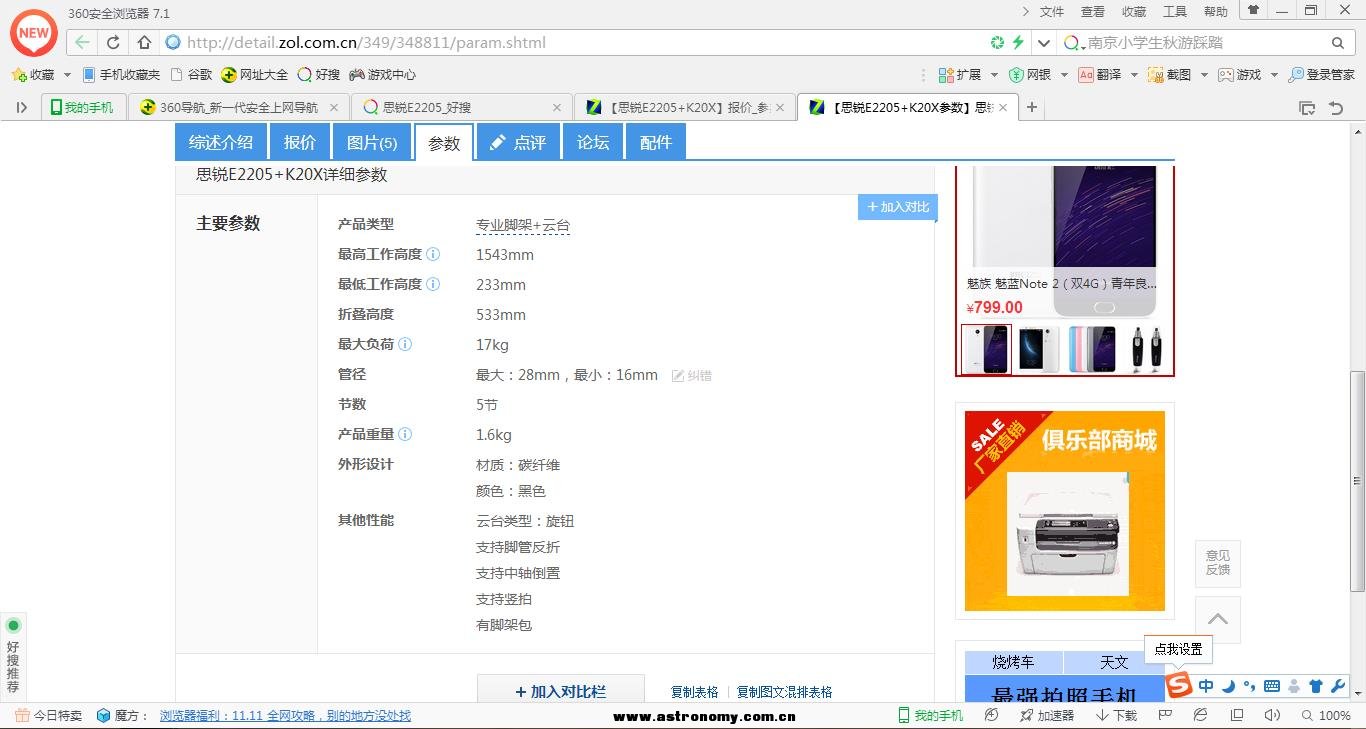The image size is (1366, 729).
Task: Restore the closed tab with undo arrow
Action: (x=1336, y=108)
